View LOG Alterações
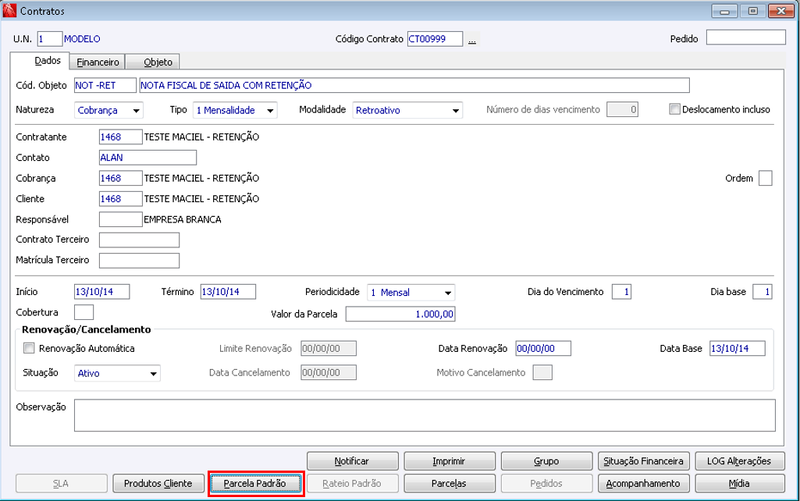The height and width of the screenshot is (501, 800). (739, 461)
